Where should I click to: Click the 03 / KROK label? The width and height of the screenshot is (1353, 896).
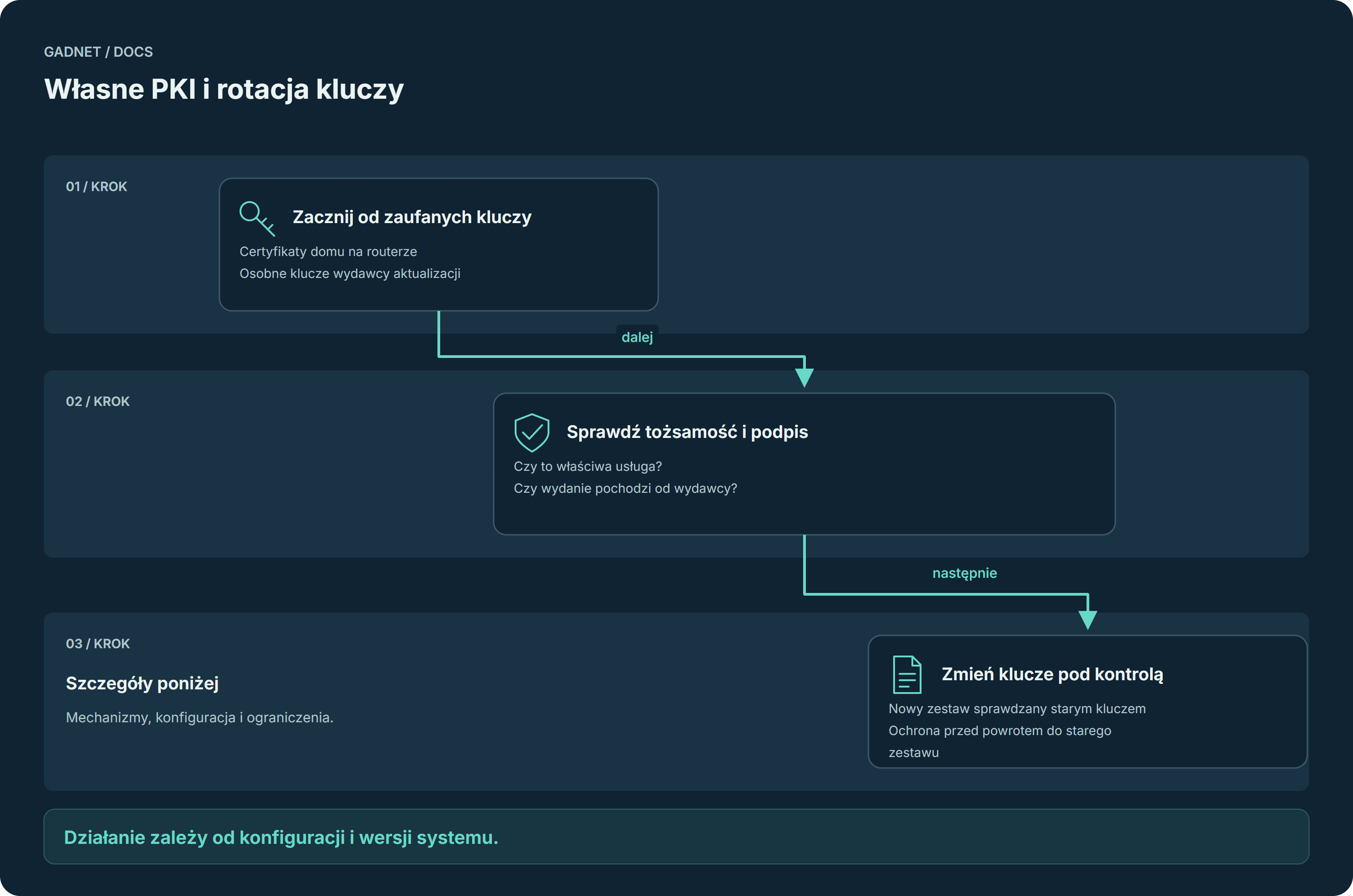click(98, 644)
